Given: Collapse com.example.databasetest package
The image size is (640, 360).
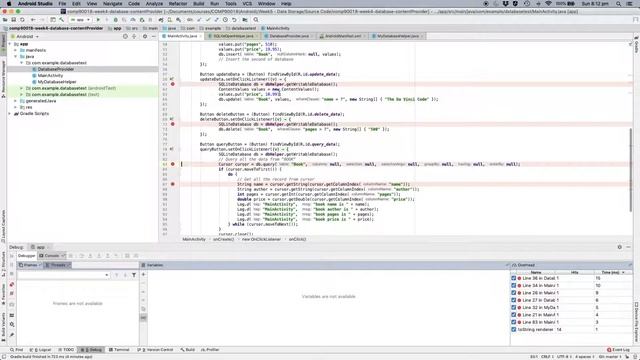Looking at the screenshot, I should (x=22, y=63).
